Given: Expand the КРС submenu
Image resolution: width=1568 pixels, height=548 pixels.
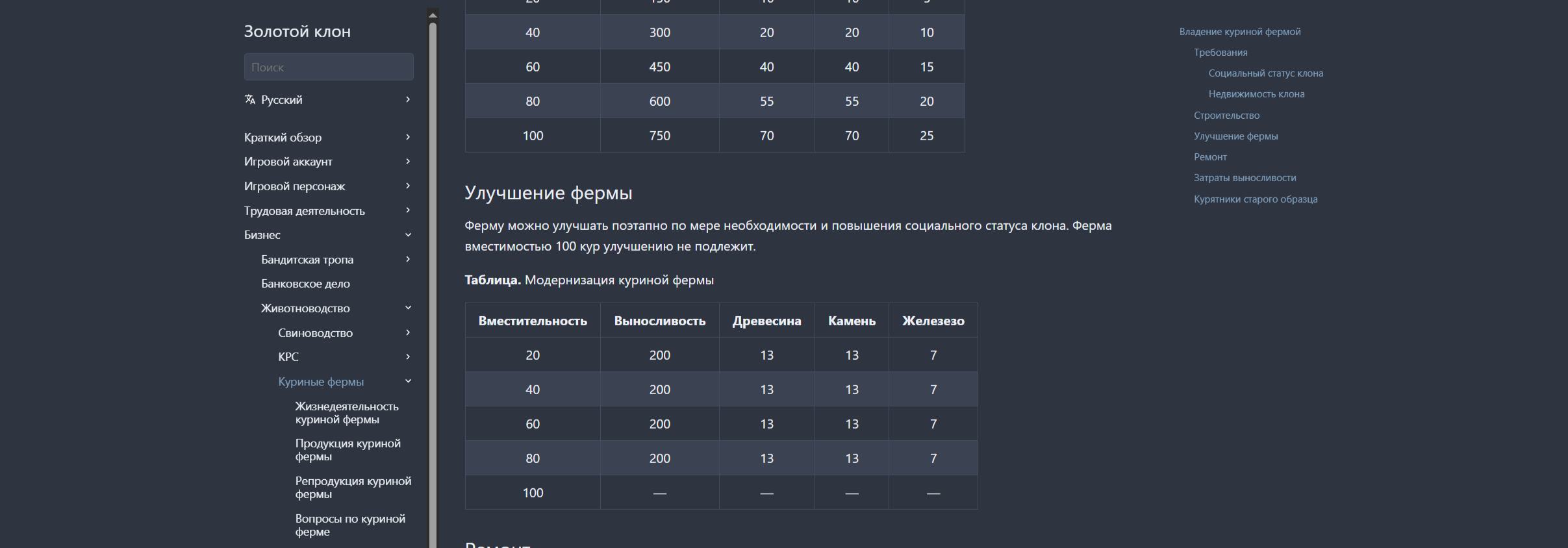Looking at the screenshot, I should [x=408, y=356].
